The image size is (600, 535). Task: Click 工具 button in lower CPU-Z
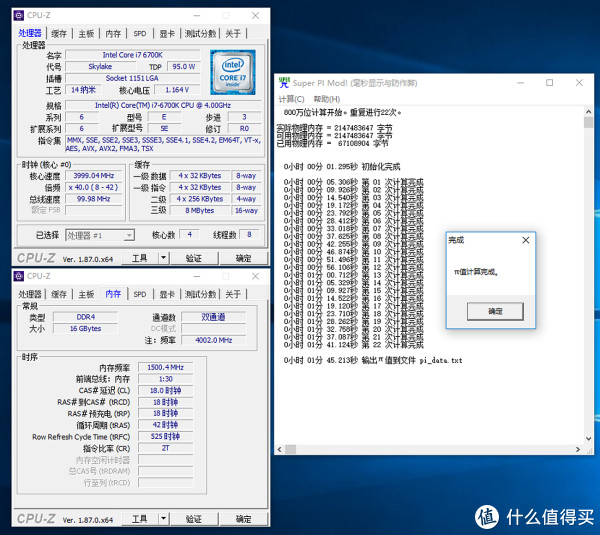tap(140, 519)
